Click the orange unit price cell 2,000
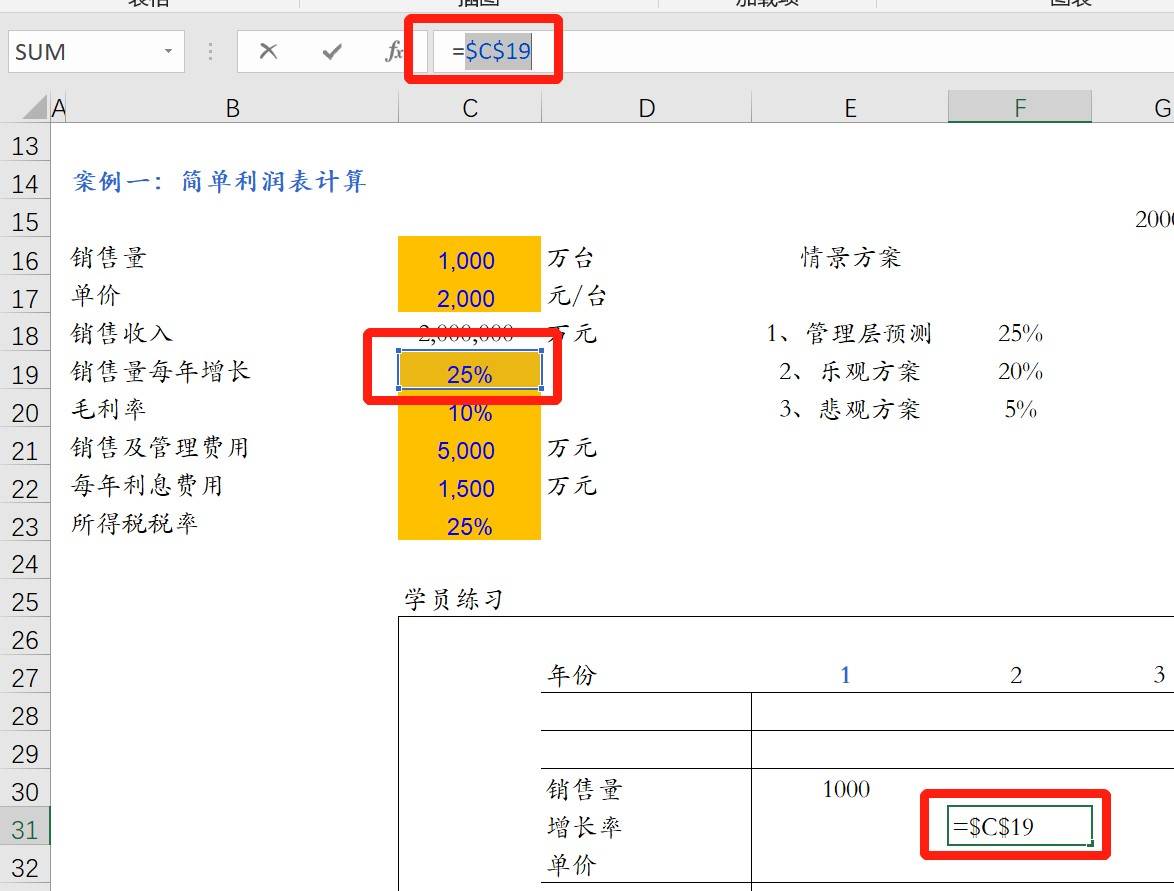This screenshot has width=1174, height=891. tap(468, 298)
